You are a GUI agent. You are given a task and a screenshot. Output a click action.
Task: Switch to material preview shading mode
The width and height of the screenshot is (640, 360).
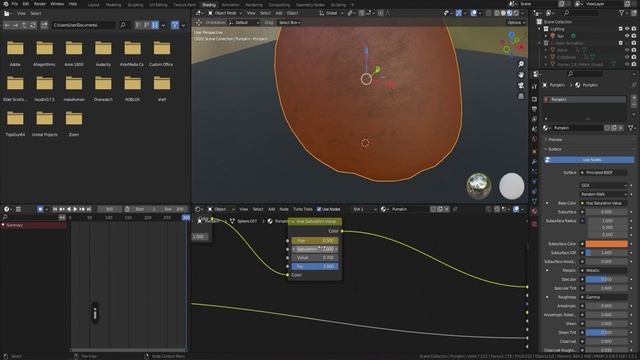click(x=509, y=13)
